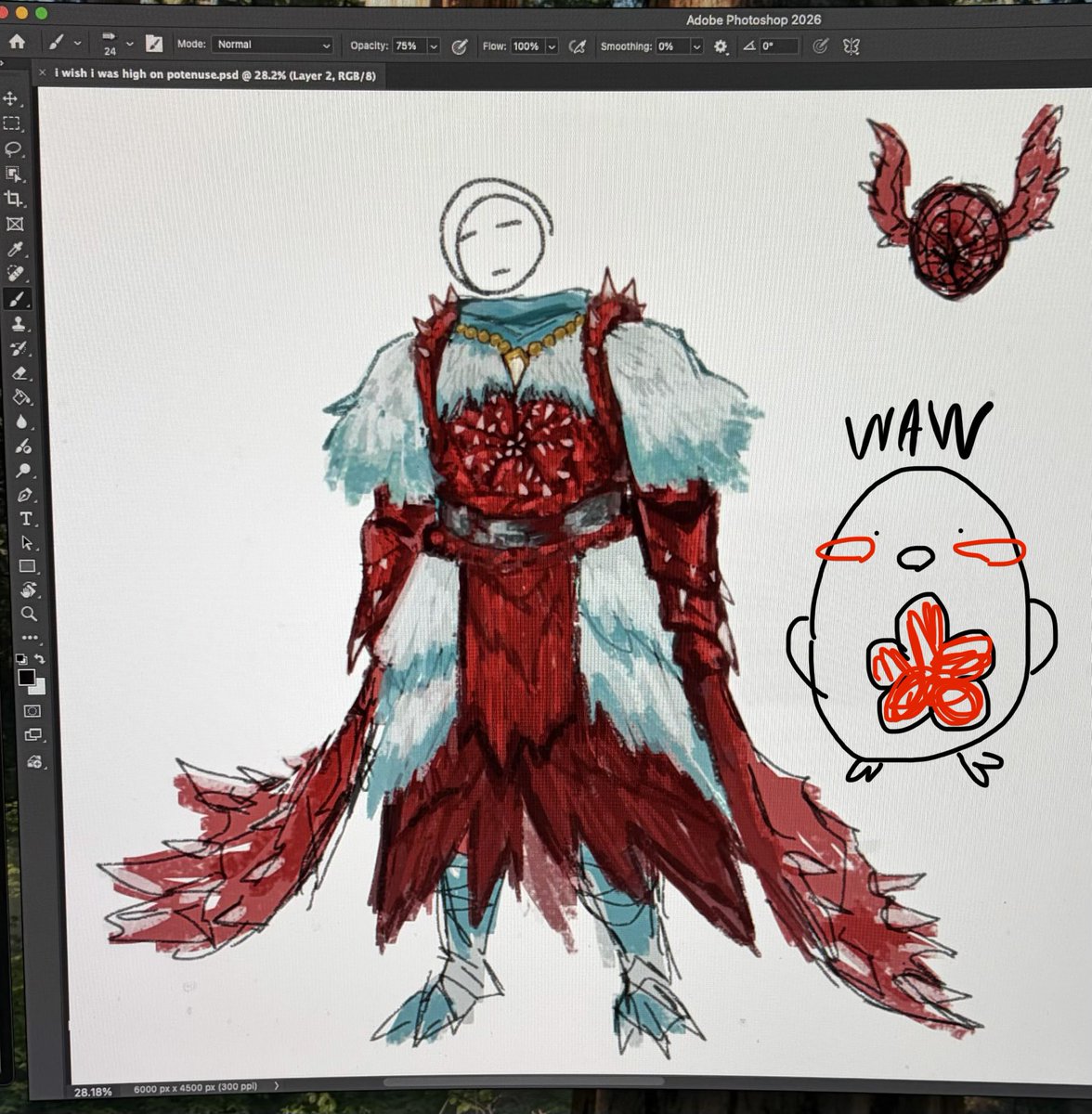Select the Lasso tool

(x=13, y=149)
